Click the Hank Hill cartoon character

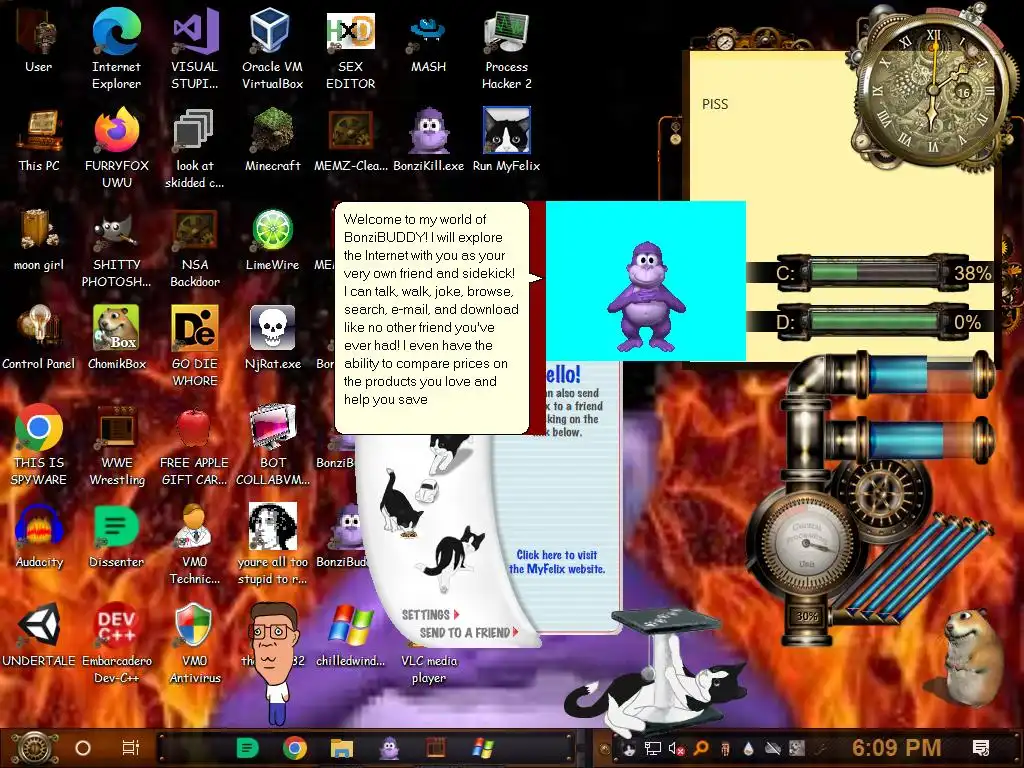pyautogui.click(x=274, y=664)
